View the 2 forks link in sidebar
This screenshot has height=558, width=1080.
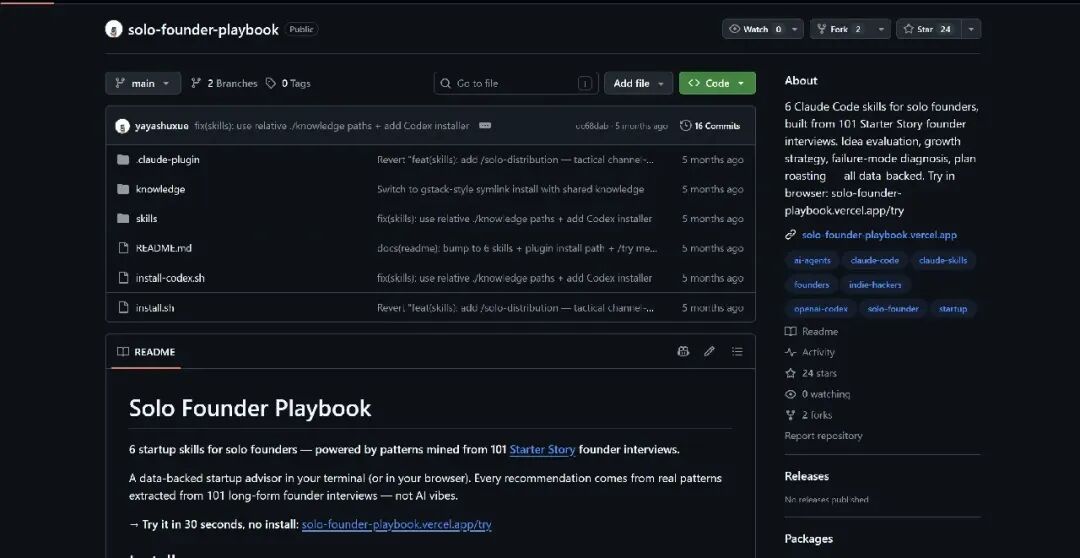(x=809, y=415)
